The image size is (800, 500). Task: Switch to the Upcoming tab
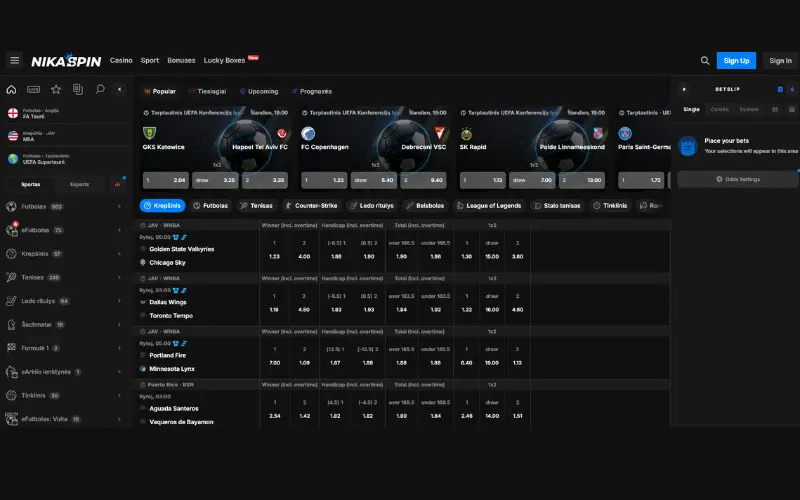(x=259, y=91)
